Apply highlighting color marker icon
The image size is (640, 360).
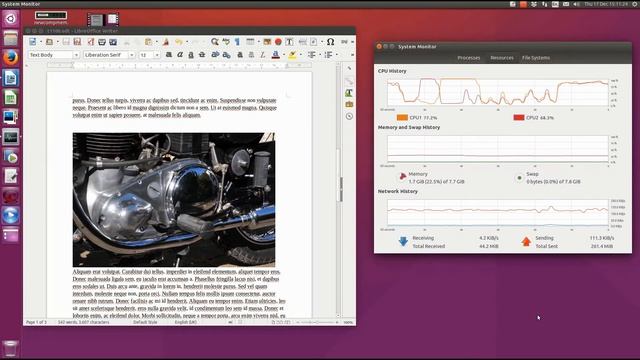[292, 55]
